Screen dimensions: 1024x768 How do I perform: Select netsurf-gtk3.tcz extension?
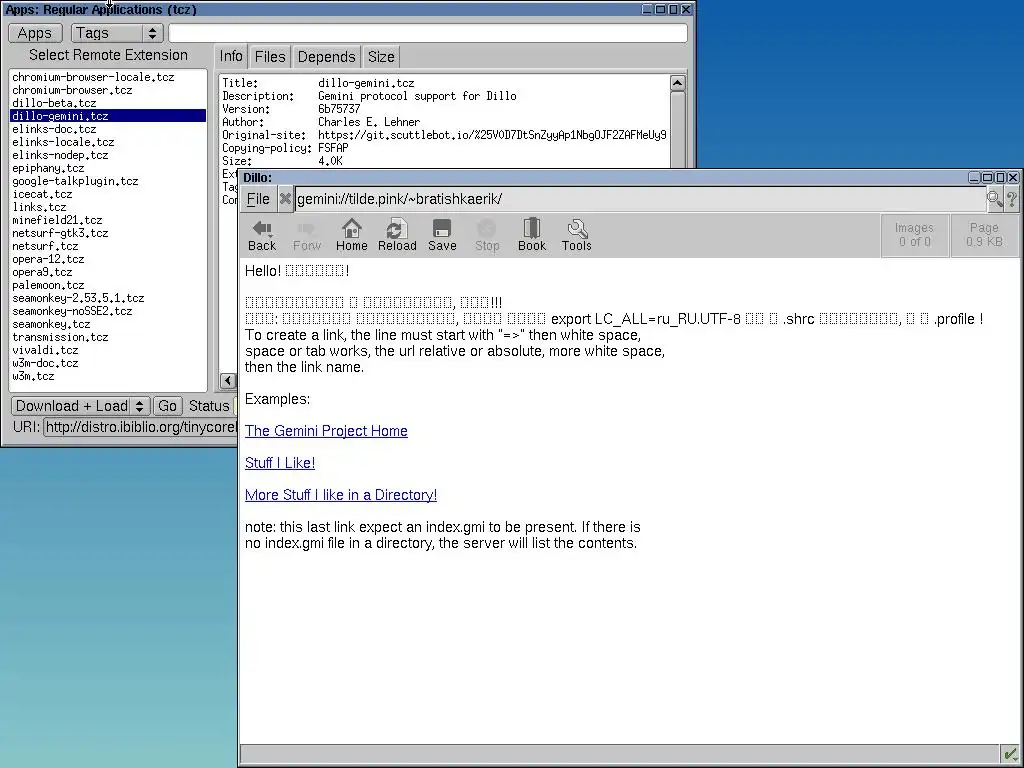tap(108, 233)
